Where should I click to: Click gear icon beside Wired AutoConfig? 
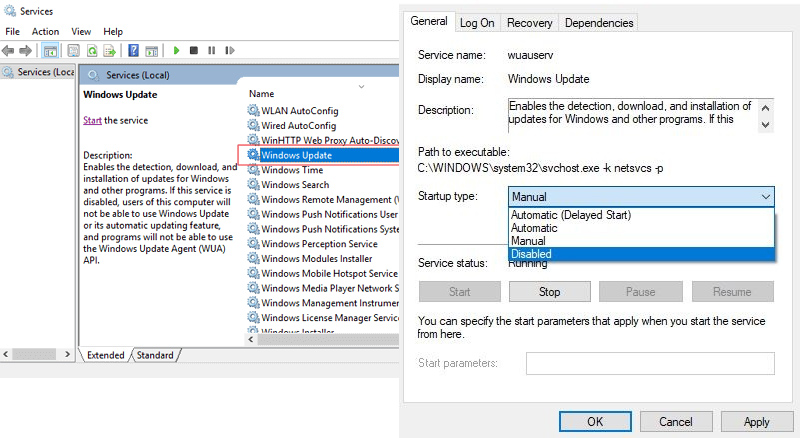pos(253,125)
